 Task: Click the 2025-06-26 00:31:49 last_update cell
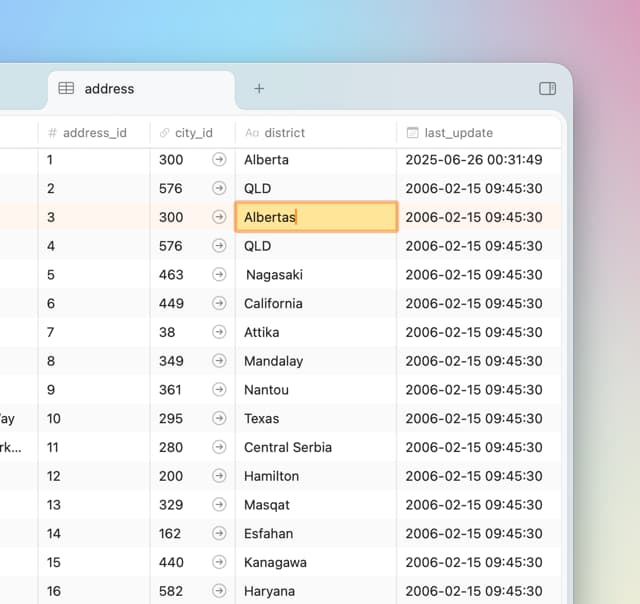point(479,160)
